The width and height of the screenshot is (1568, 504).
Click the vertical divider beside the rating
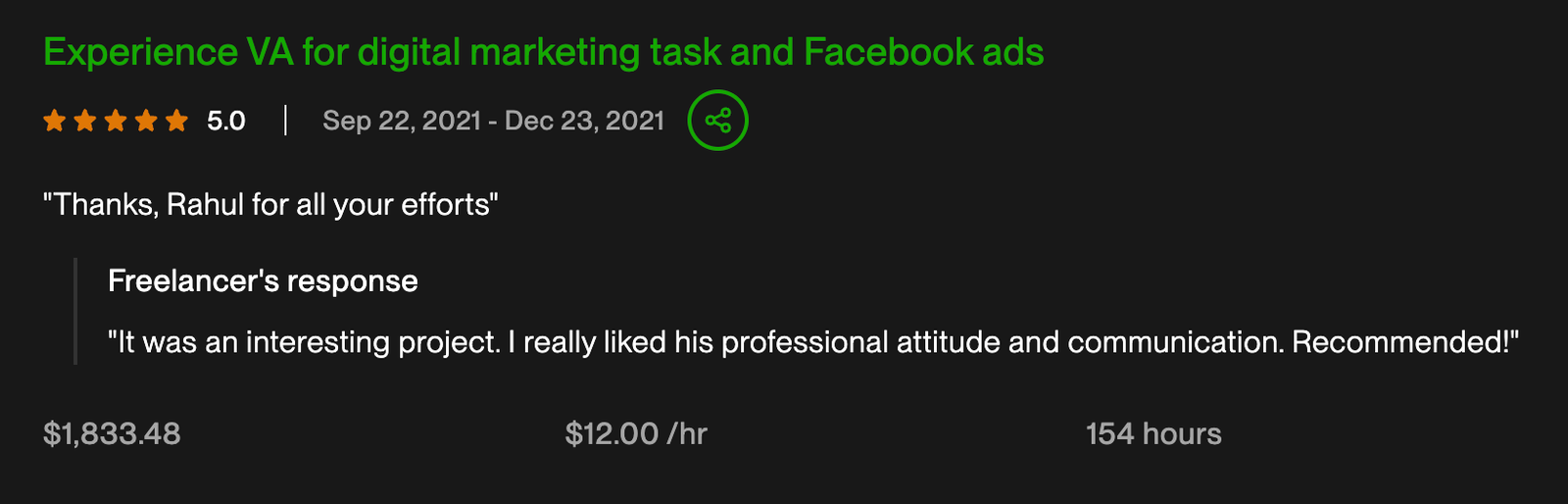tap(285, 121)
